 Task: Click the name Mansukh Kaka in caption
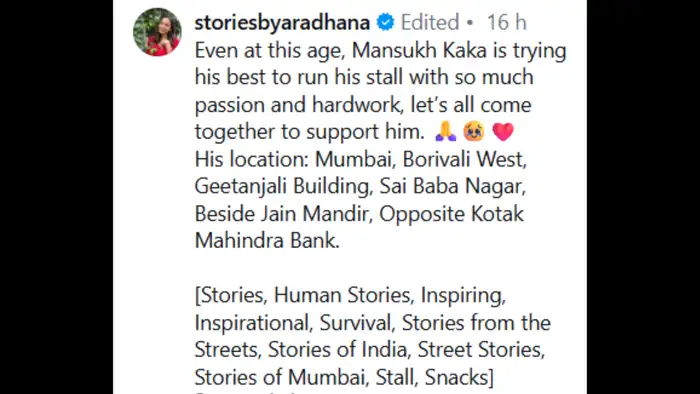(x=419, y=50)
